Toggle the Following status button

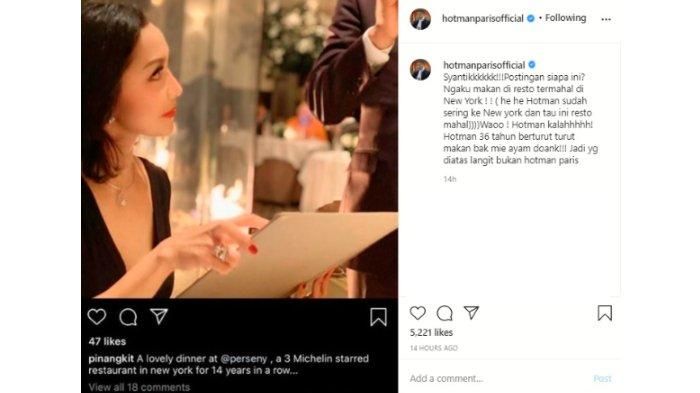click(x=565, y=18)
